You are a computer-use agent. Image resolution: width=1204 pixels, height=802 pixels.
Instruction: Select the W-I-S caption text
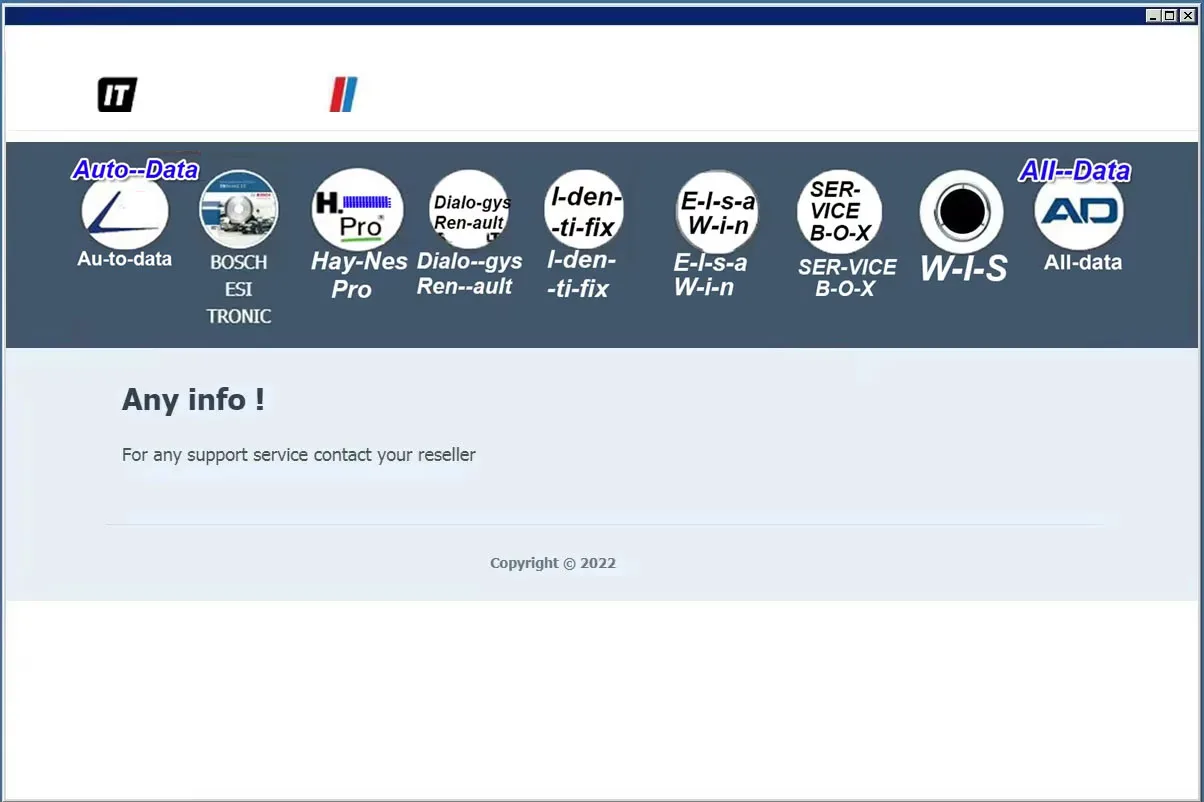(x=963, y=268)
